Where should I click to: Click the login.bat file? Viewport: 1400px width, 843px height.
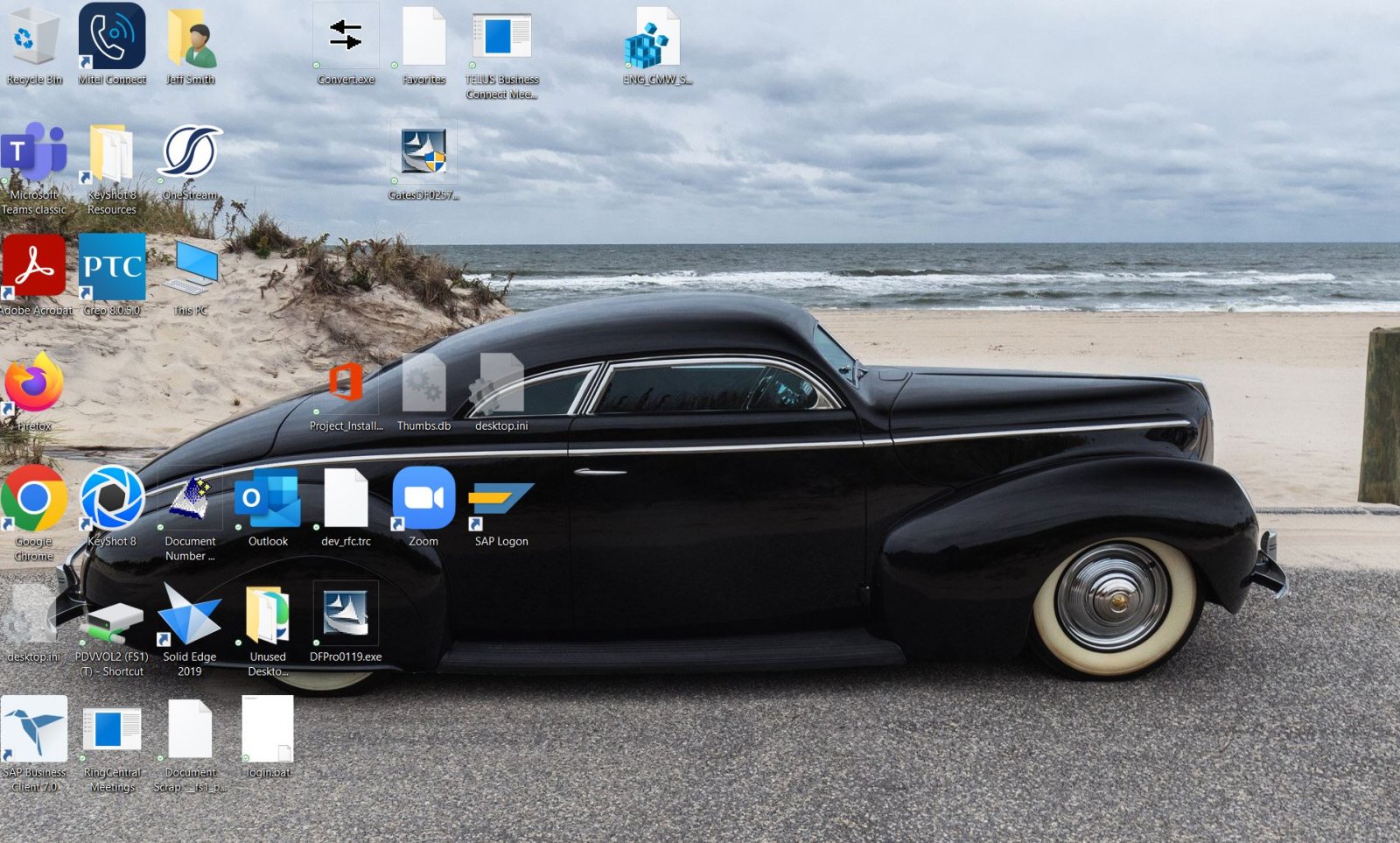click(268, 729)
